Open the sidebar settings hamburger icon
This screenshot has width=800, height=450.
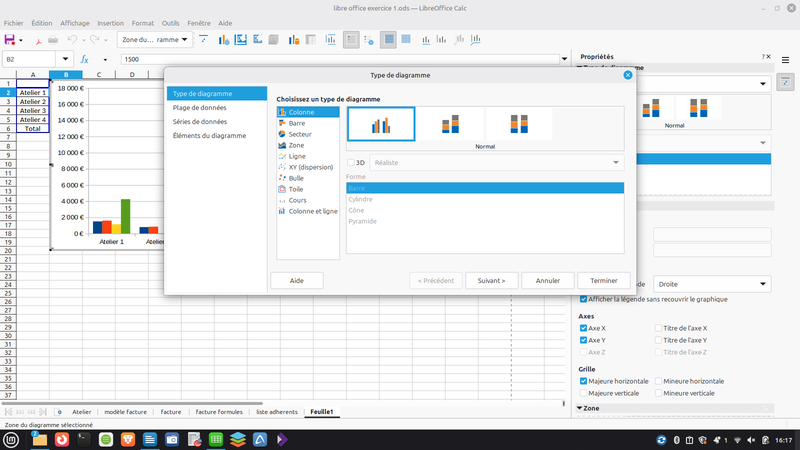click(785, 60)
